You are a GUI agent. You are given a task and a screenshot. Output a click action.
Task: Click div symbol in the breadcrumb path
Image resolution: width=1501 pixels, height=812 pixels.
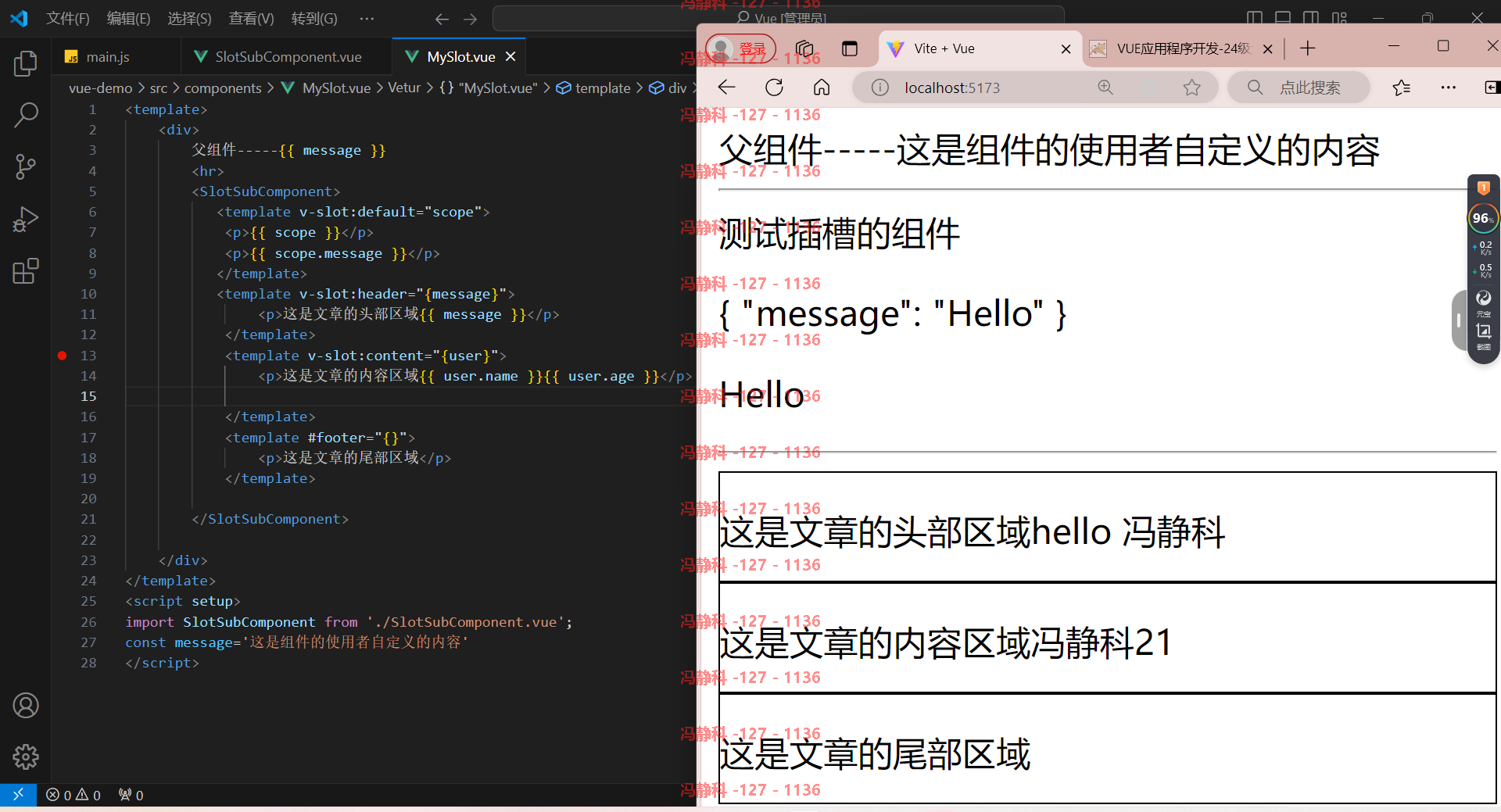668,88
